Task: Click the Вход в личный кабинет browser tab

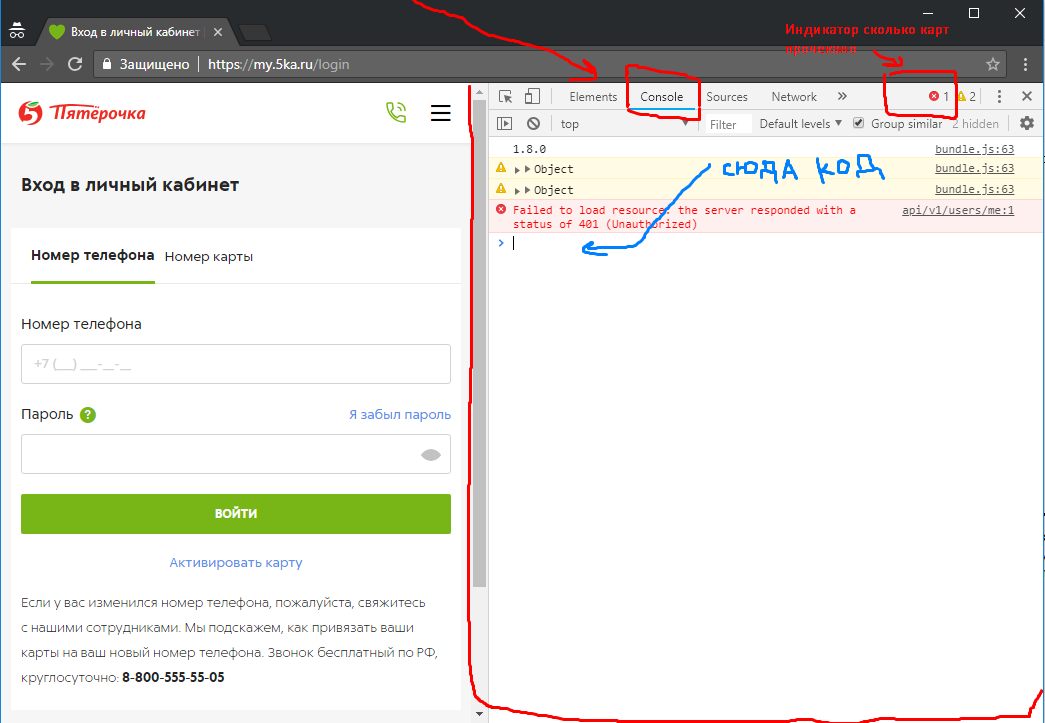Action: (x=138, y=32)
